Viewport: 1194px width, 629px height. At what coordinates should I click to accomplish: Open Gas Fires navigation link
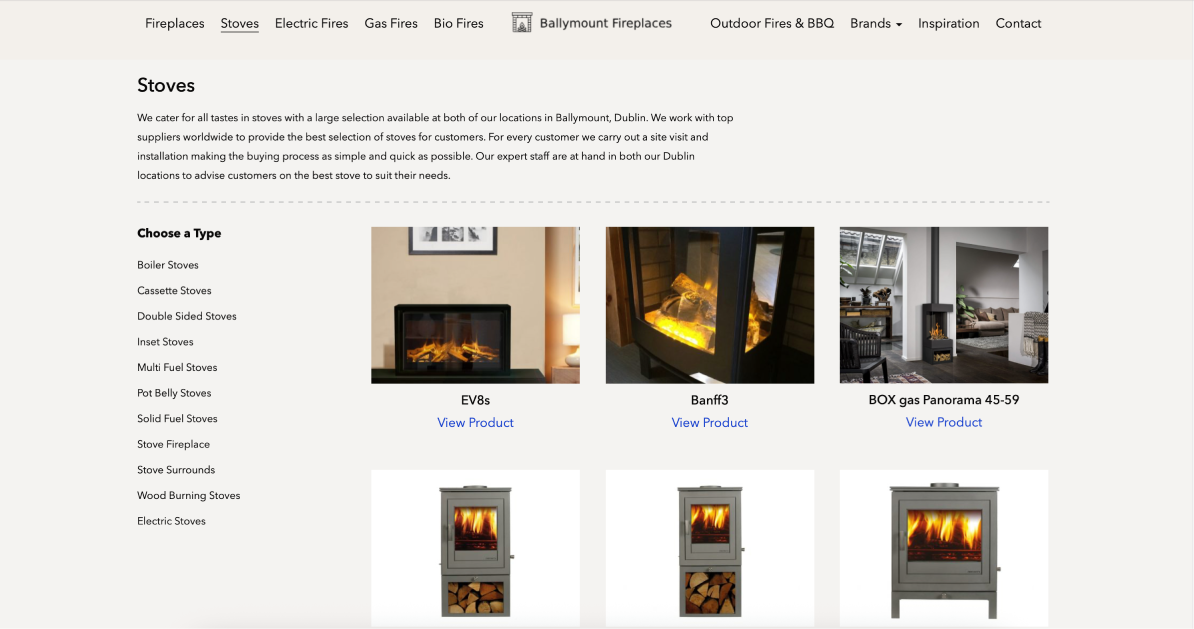(391, 24)
